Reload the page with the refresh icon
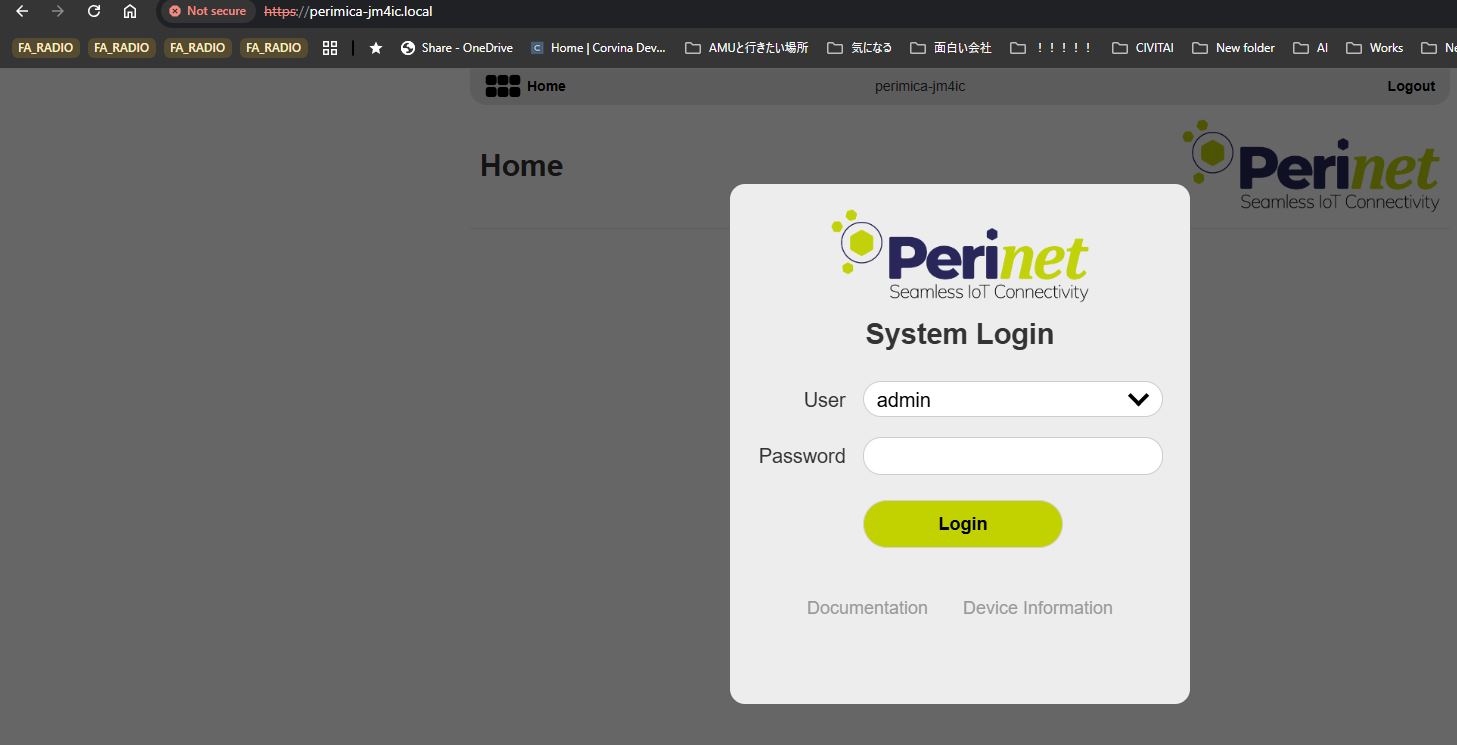Image resolution: width=1457 pixels, height=745 pixels. (94, 11)
